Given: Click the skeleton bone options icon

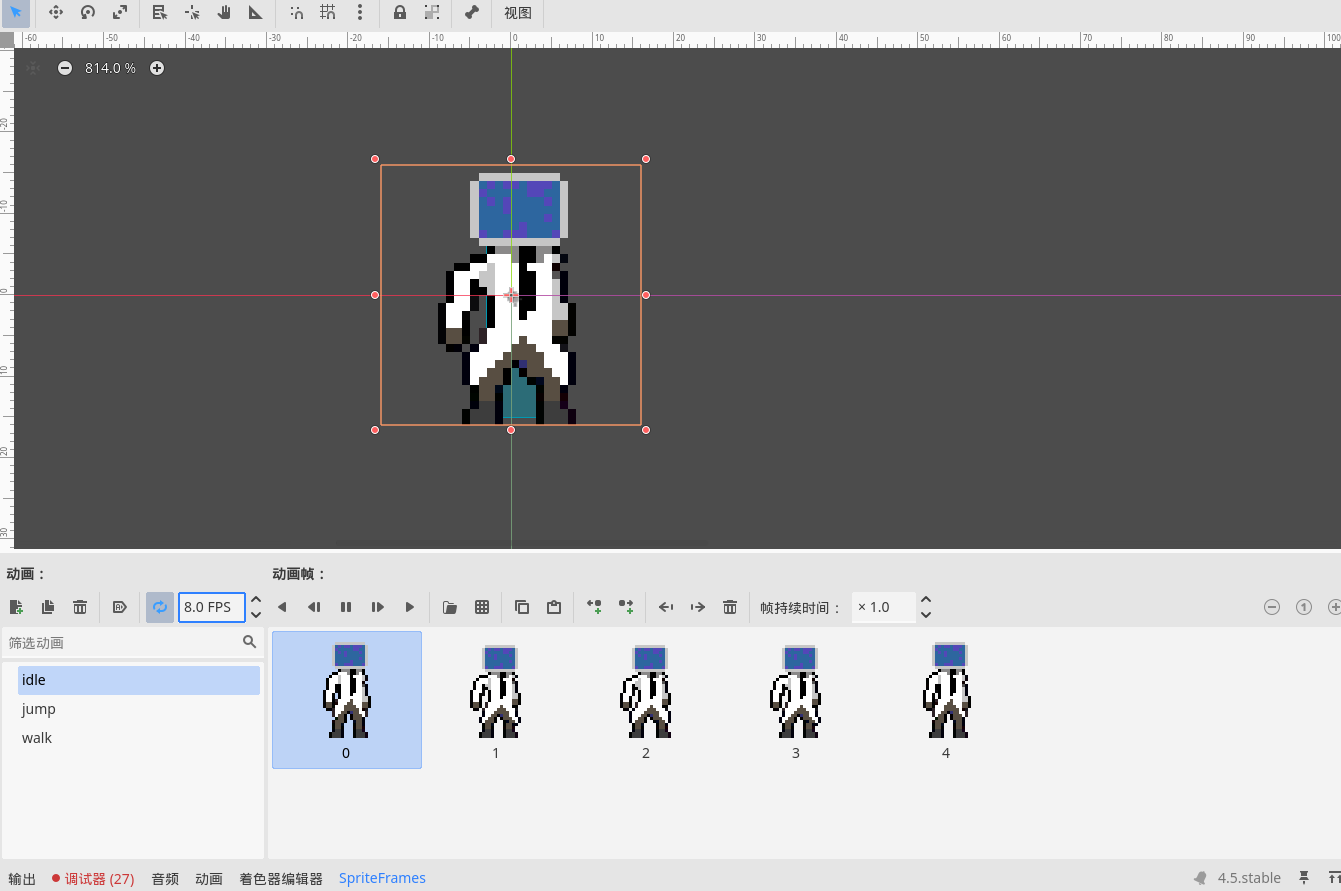Looking at the screenshot, I should [x=472, y=13].
